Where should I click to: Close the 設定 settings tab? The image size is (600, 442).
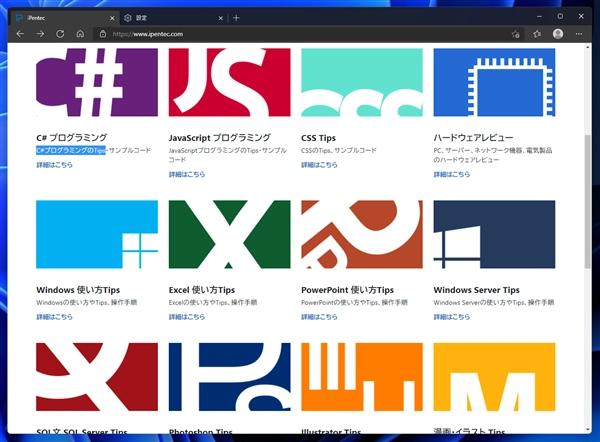221,18
